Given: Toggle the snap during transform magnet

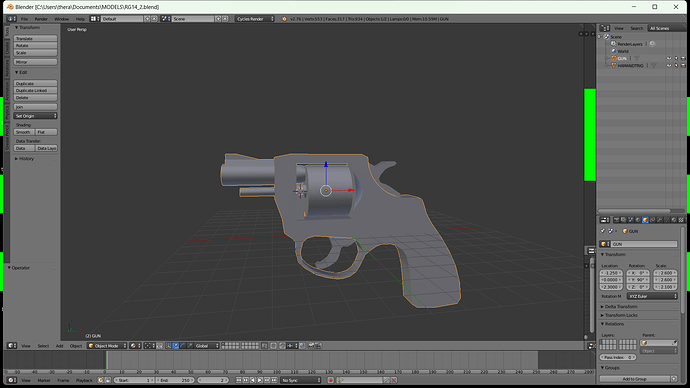Looking at the screenshot, I should 283,346.
